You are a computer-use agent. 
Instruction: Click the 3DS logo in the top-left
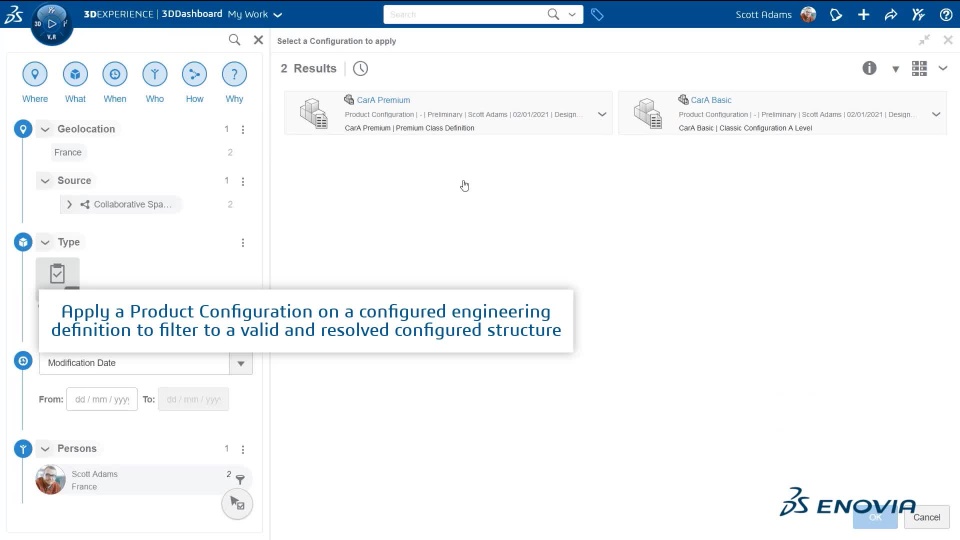13,14
